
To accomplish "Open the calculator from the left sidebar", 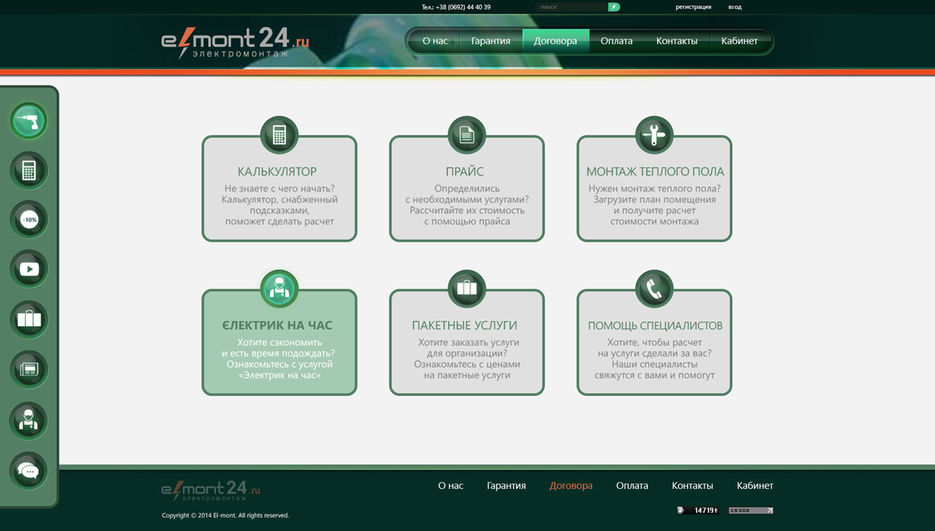I will pyautogui.click(x=29, y=170).
